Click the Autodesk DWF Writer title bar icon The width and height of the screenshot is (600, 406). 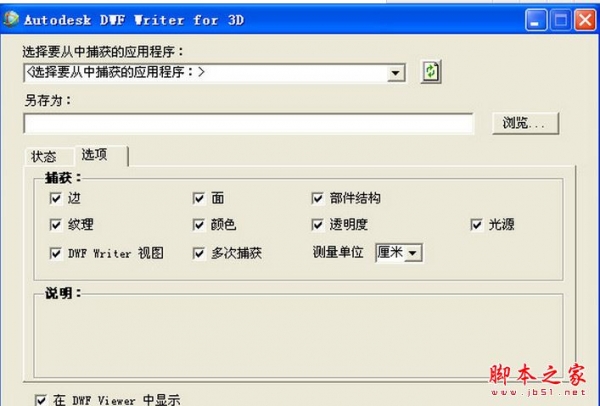tap(11, 19)
